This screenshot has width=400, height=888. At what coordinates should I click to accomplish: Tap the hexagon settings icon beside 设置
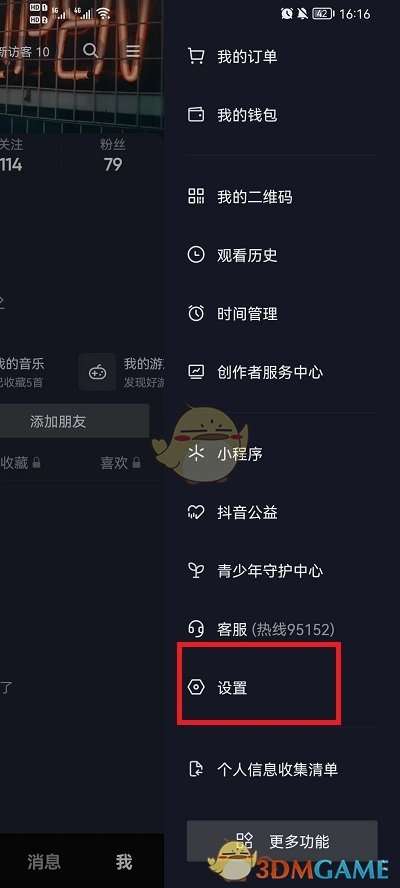[195, 688]
